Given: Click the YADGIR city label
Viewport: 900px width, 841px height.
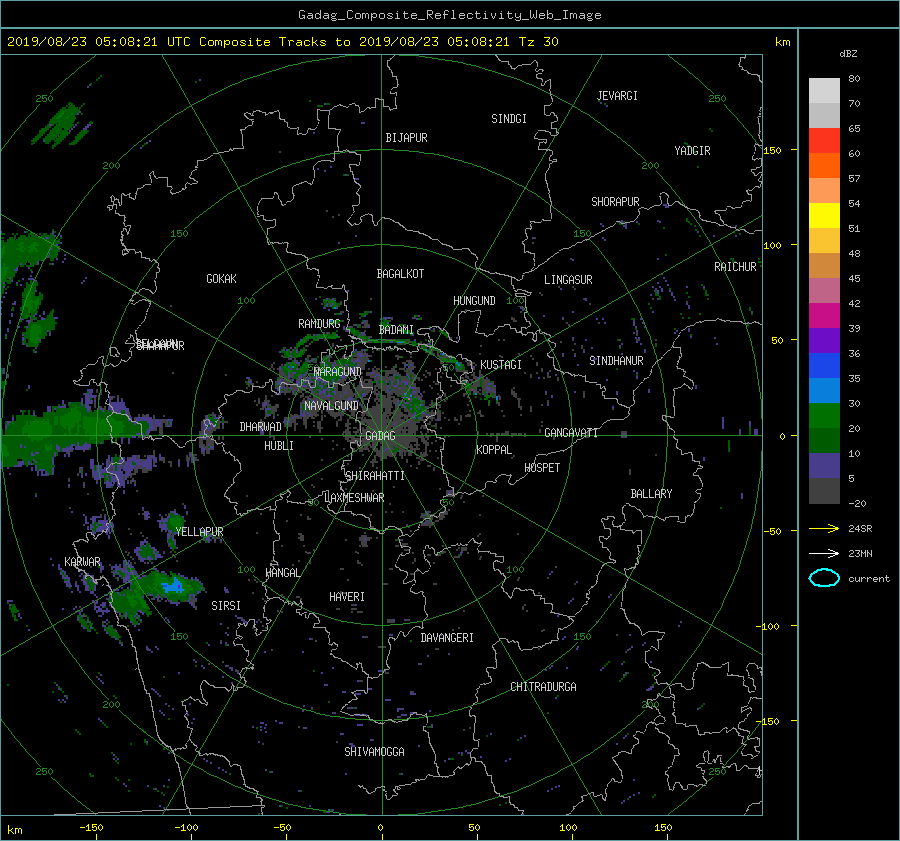Looking at the screenshot, I should pos(692,151).
